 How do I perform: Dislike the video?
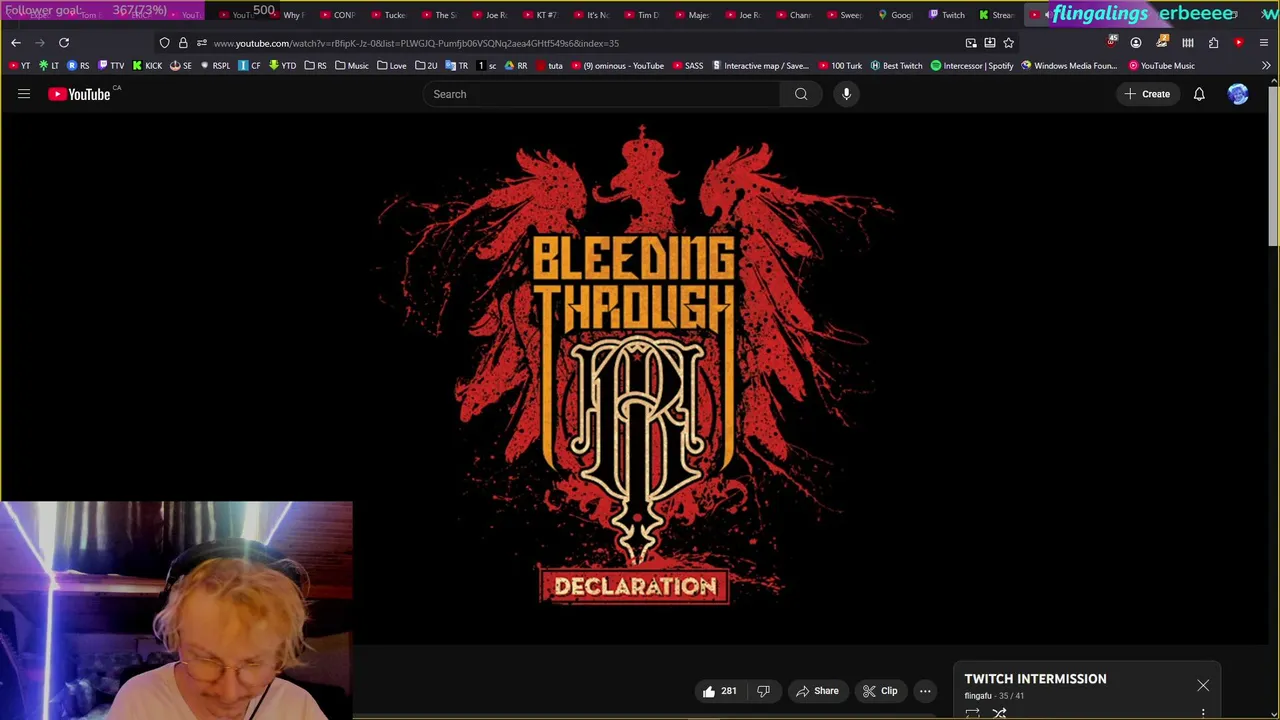pos(763,691)
